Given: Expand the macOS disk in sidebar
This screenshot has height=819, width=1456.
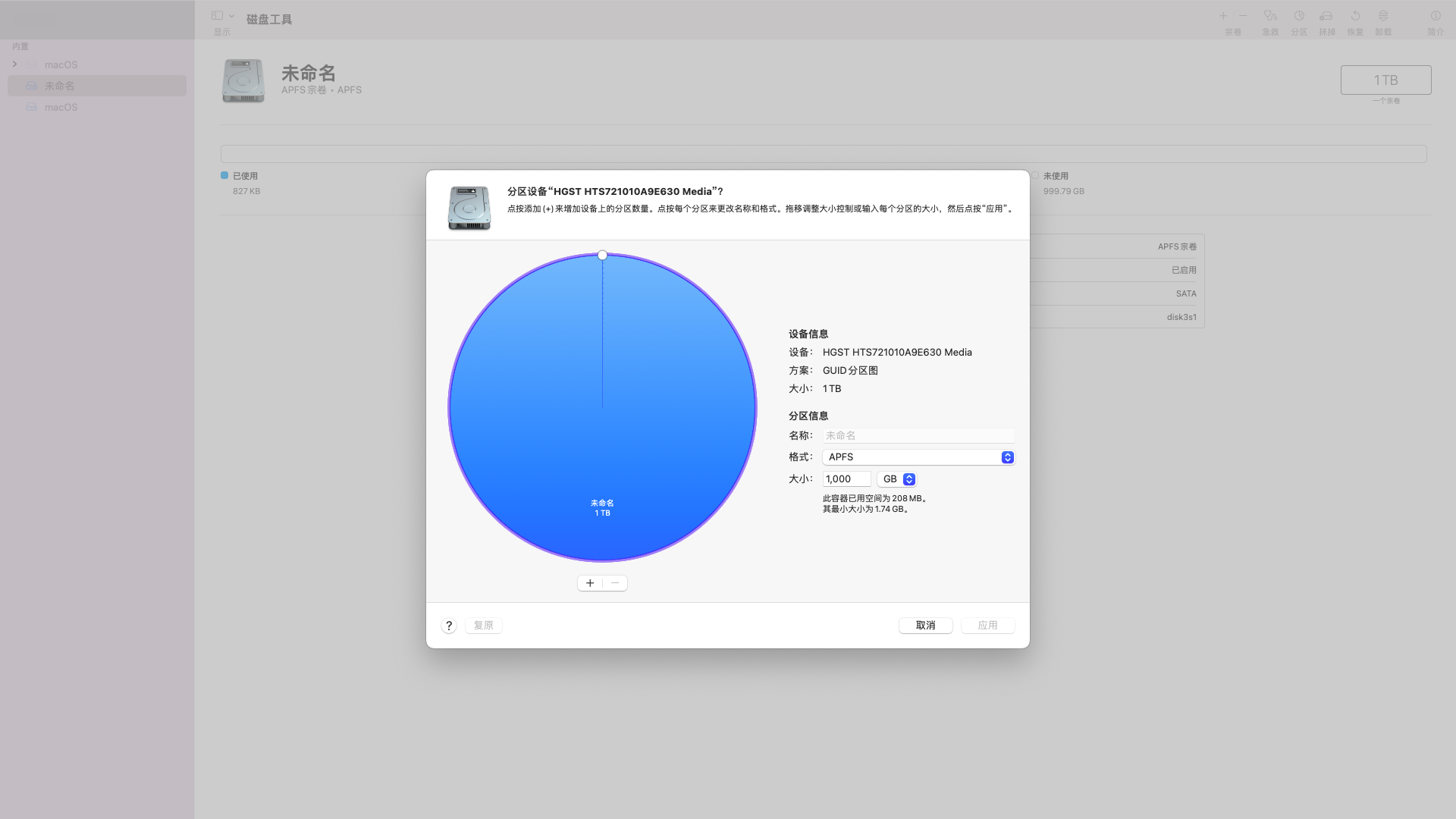Looking at the screenshot, I should [x=14, y=64].
